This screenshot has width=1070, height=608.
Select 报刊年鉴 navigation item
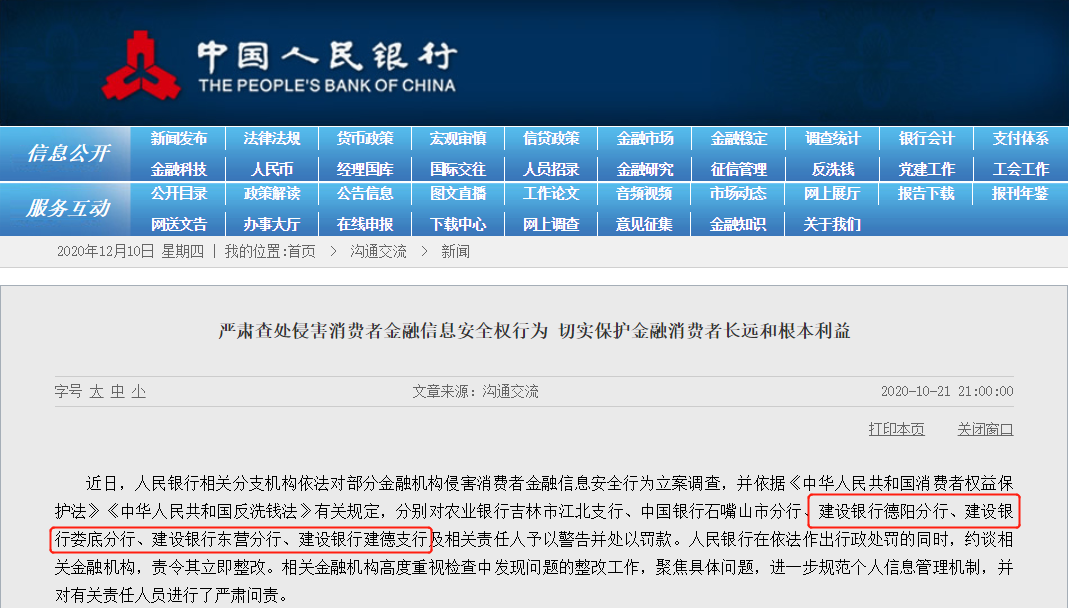(x=1020, y=194)
